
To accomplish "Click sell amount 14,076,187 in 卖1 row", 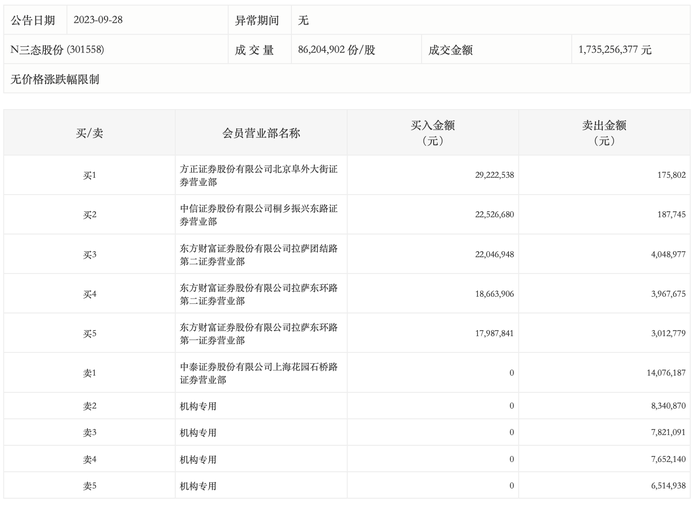I will click(x=666, y=373).
